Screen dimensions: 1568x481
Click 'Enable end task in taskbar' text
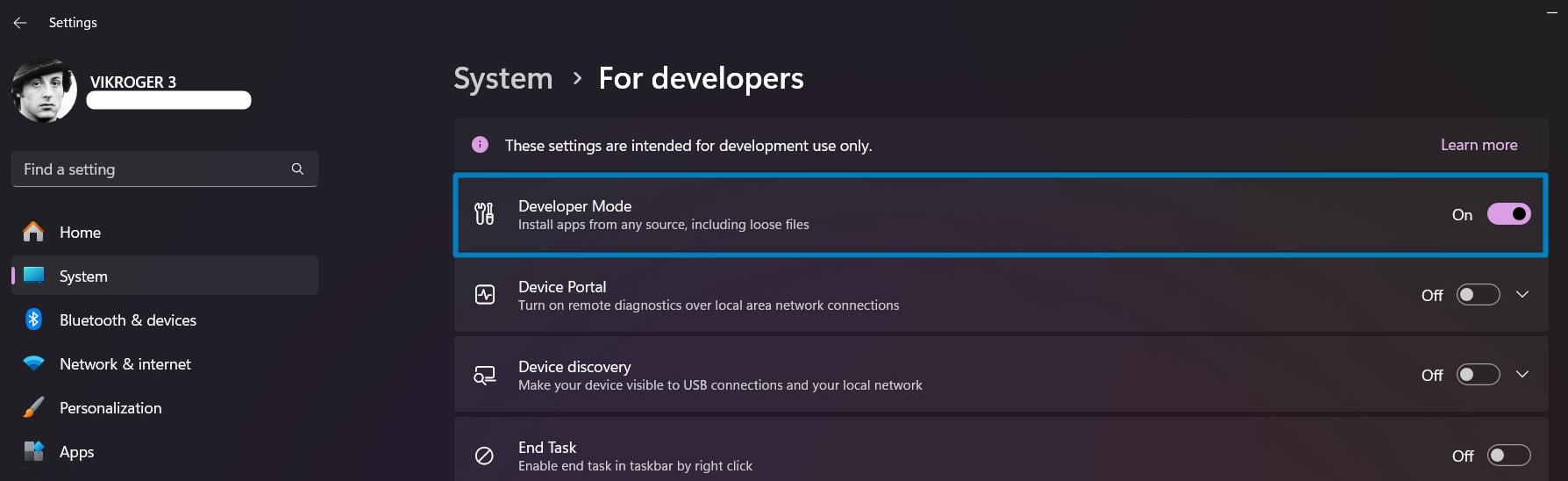coord(635,466)
